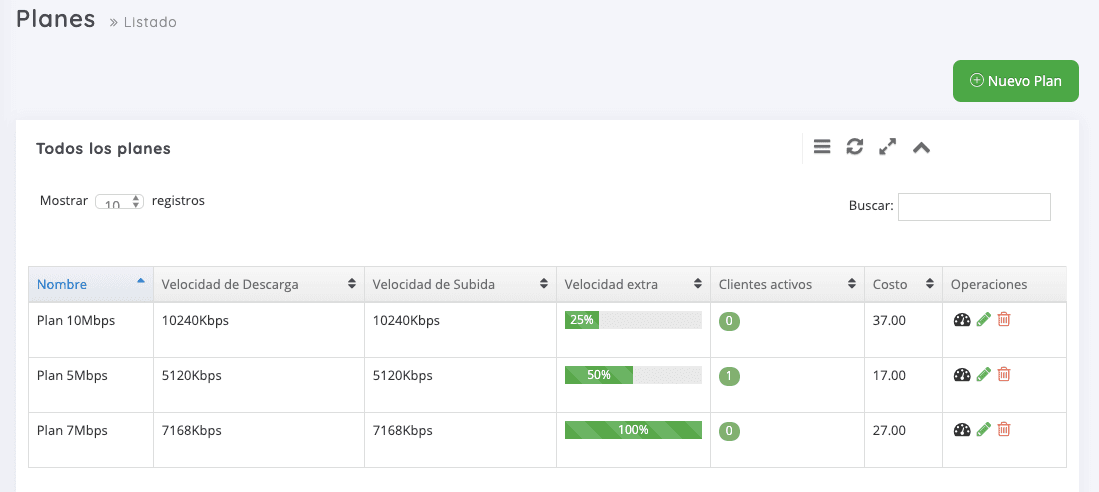Expand panel to fullscreen with arrows icon

887,146
